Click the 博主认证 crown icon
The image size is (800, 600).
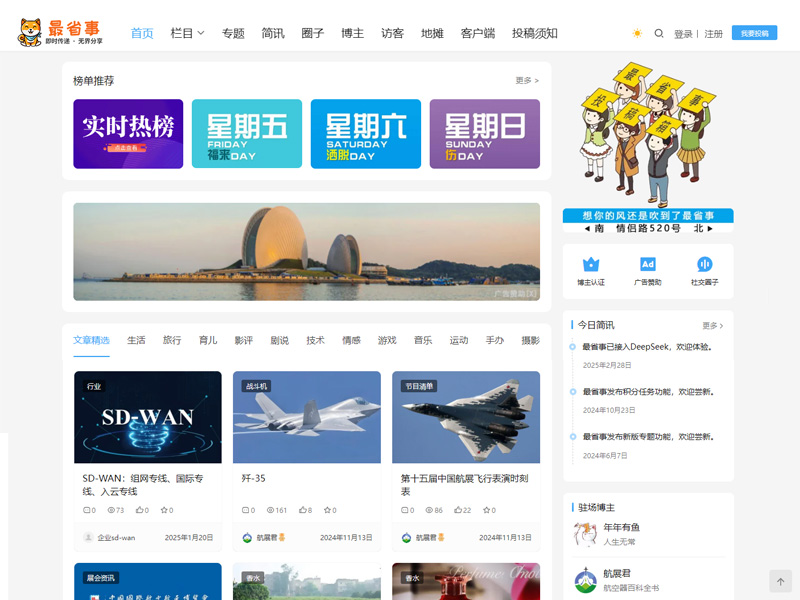[x=591, y=265]
